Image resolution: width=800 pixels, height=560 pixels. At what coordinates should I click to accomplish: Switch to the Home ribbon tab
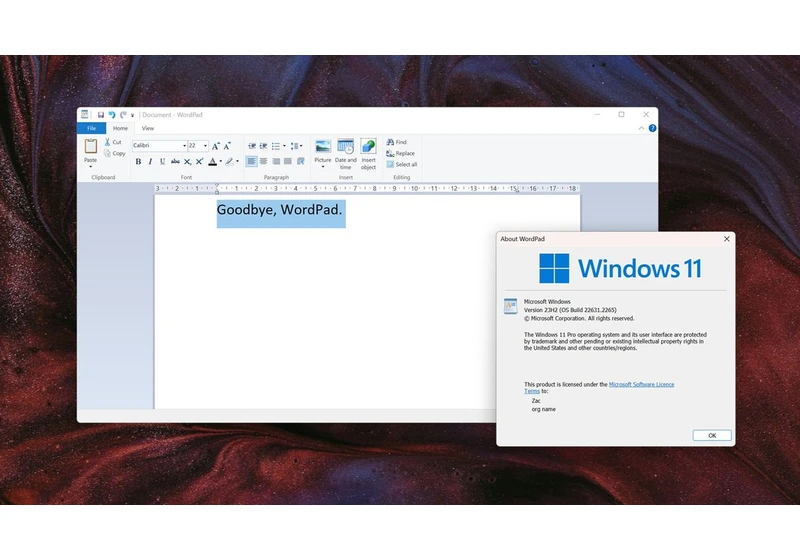click(x=120, y=128)
